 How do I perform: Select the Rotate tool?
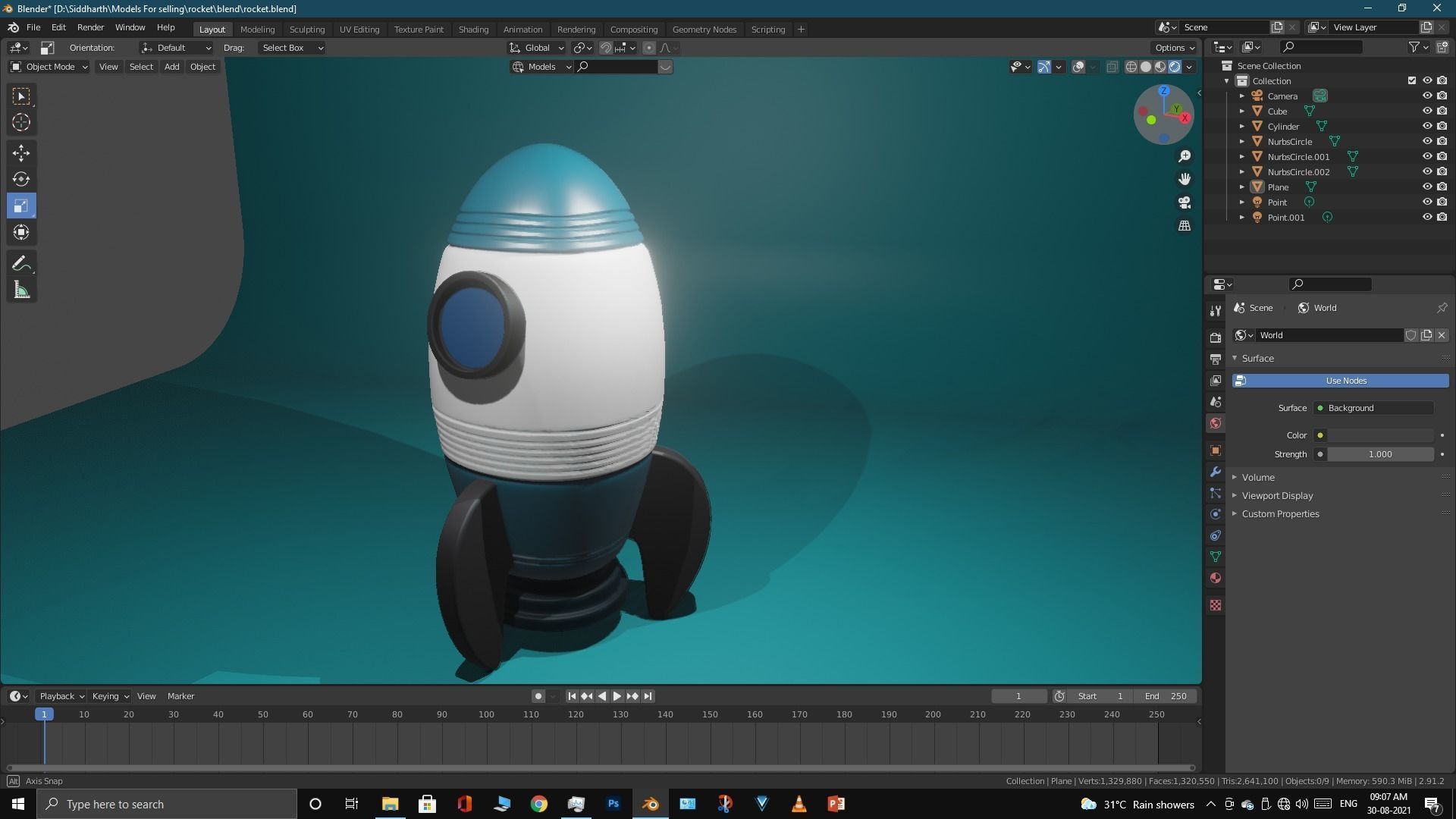click(x=21, y=179)
